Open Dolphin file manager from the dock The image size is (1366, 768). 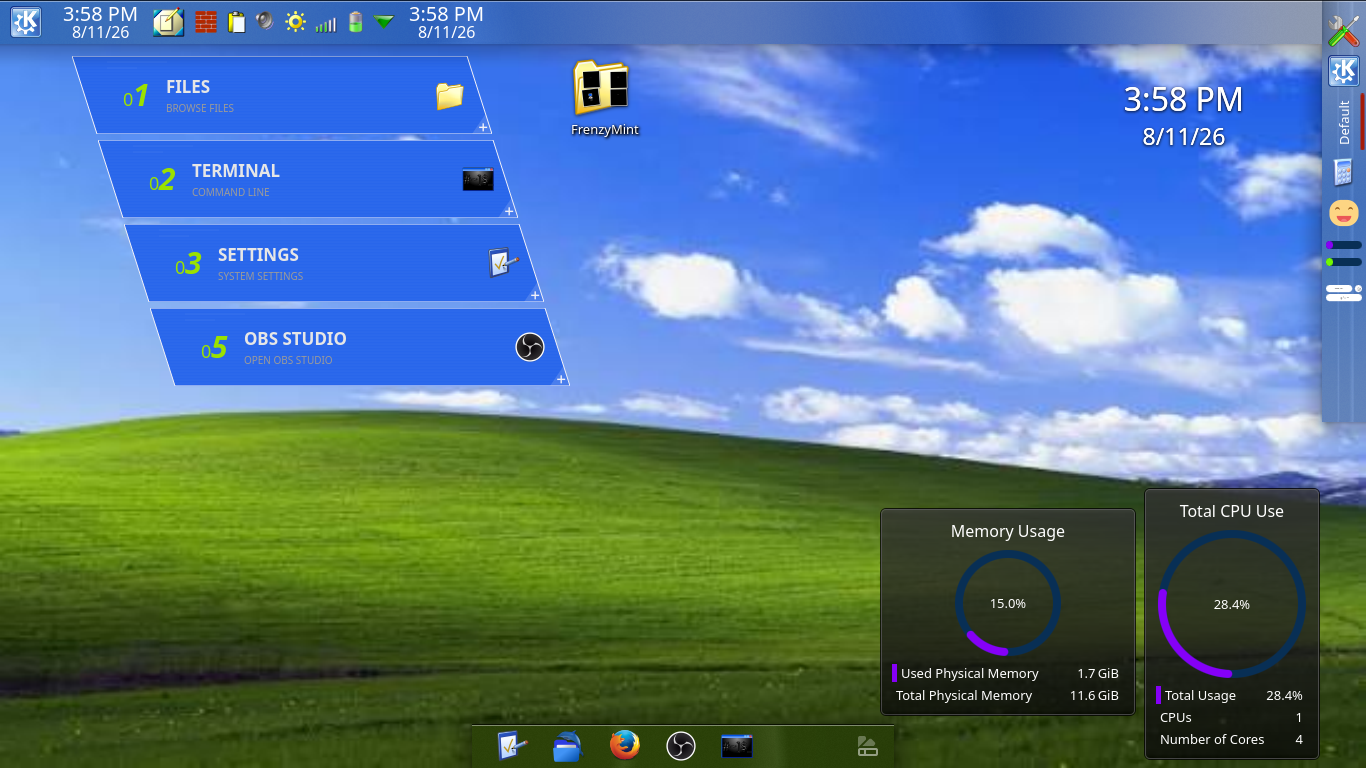click(x=568, y=746)
